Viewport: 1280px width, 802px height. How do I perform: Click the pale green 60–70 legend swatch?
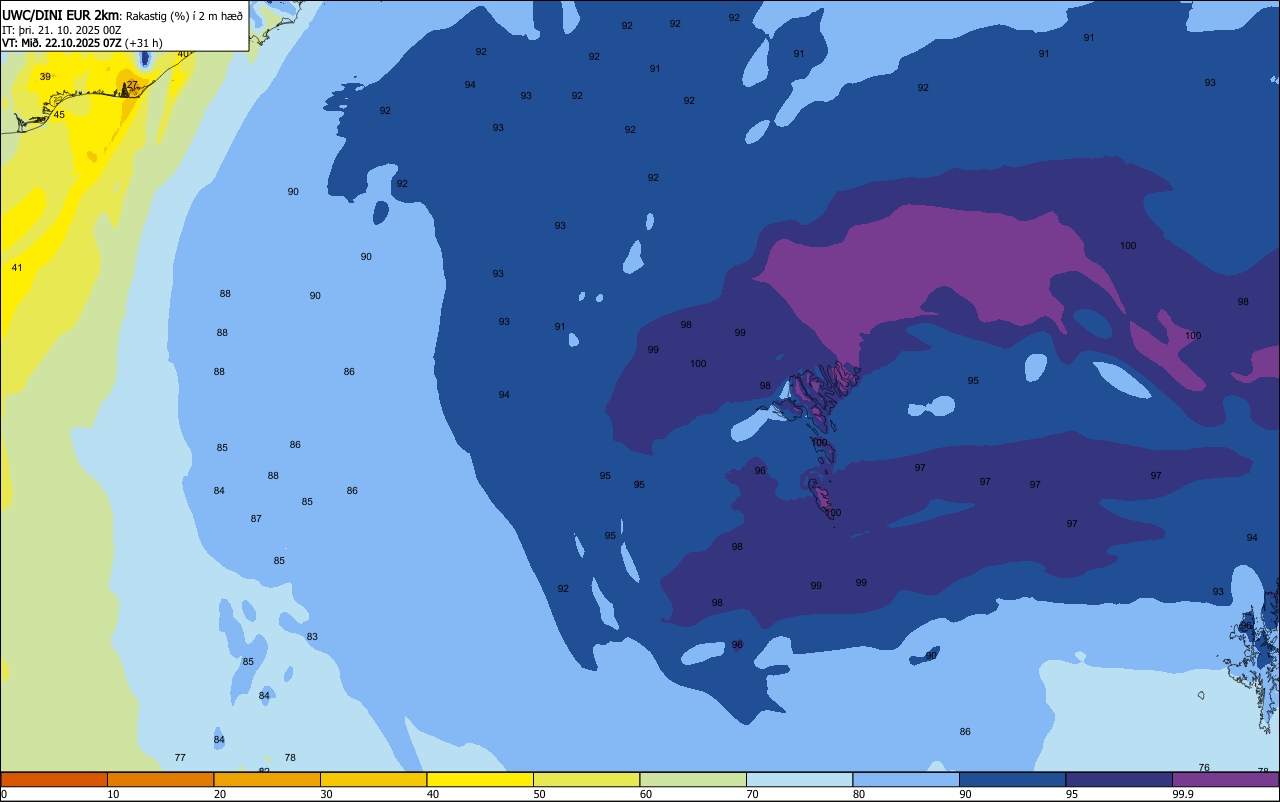tap(693, 779)
